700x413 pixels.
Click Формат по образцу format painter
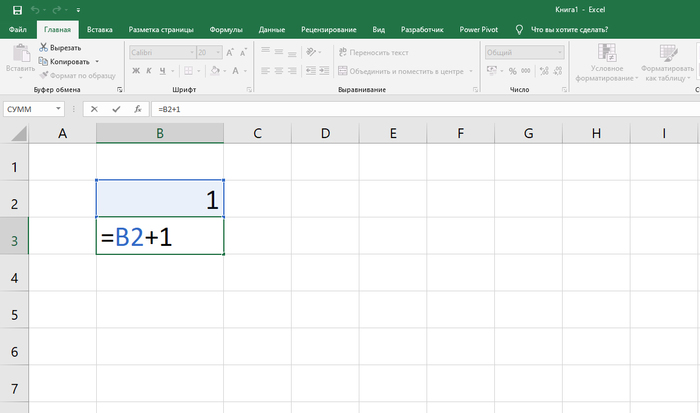[78, 75]
